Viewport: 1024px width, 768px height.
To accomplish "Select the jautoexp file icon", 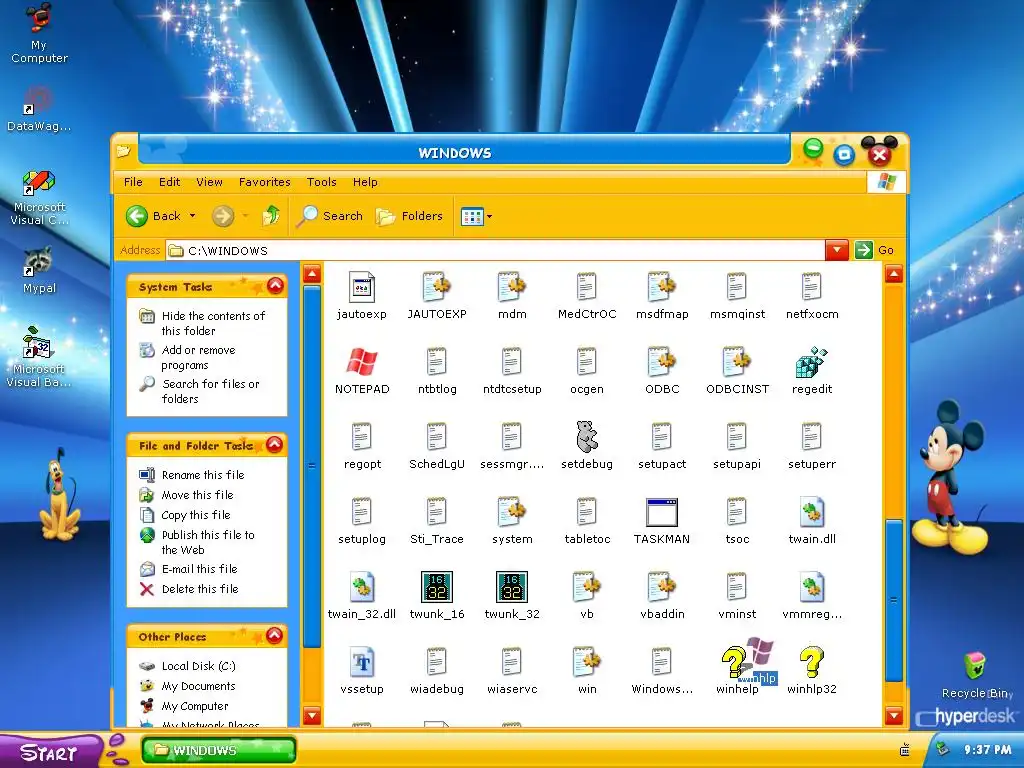I will coord(362,287).
